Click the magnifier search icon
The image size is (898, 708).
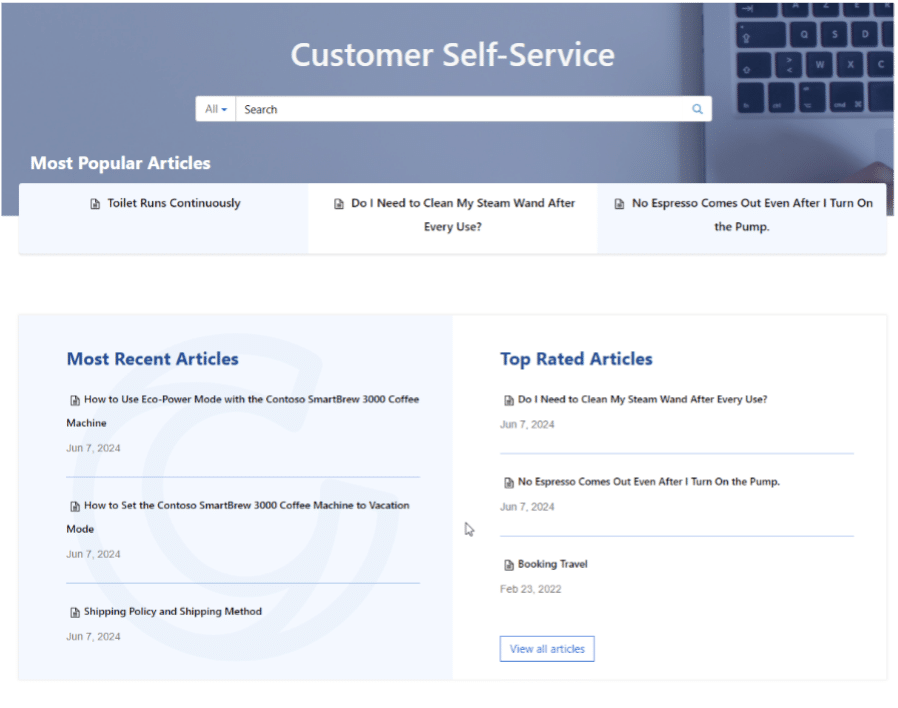pyautogui.click(x=697, y=109)
